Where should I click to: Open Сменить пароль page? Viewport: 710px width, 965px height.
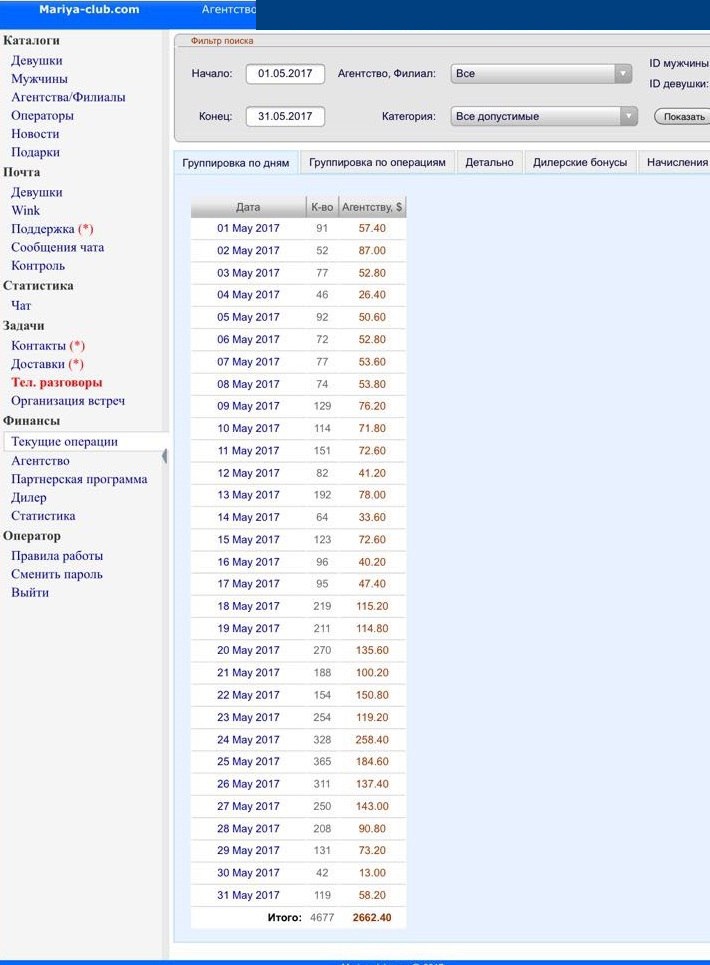(x=57, y=574)
